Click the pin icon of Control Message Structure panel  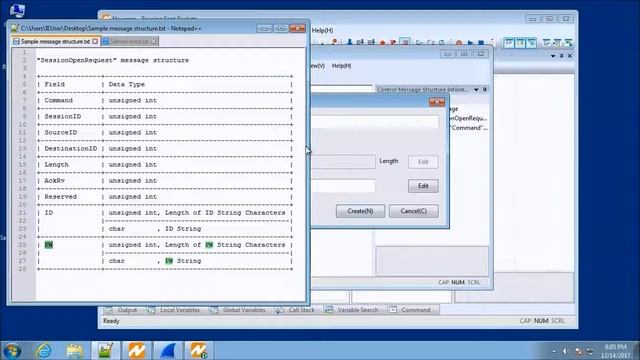(x=485, y=89)
